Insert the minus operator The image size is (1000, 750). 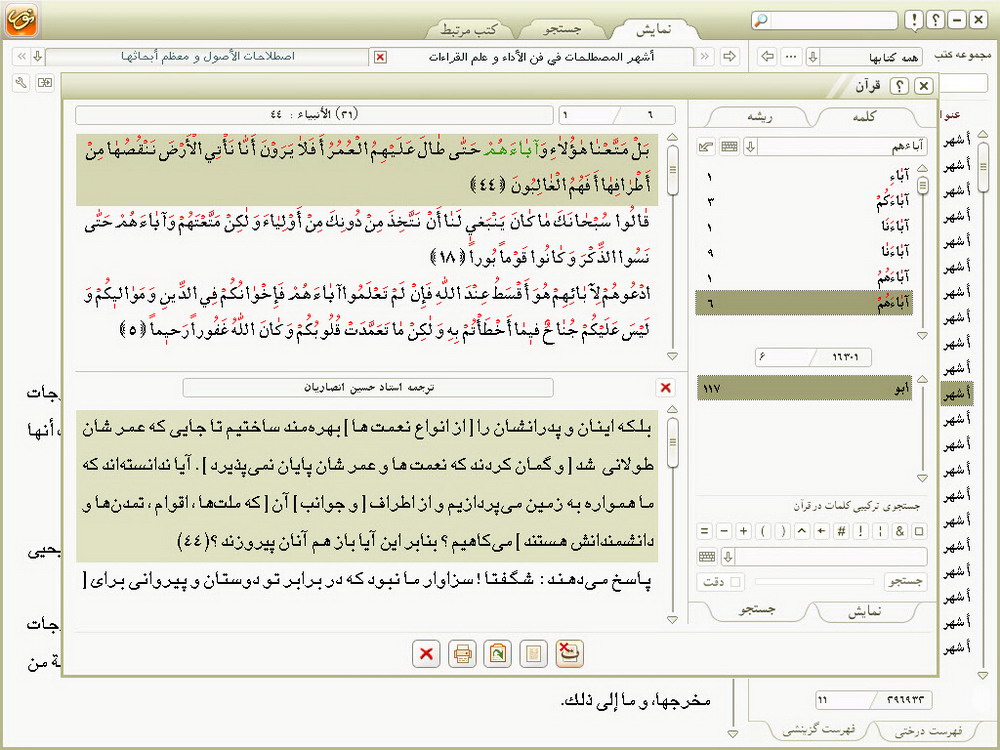coord(724,531)
